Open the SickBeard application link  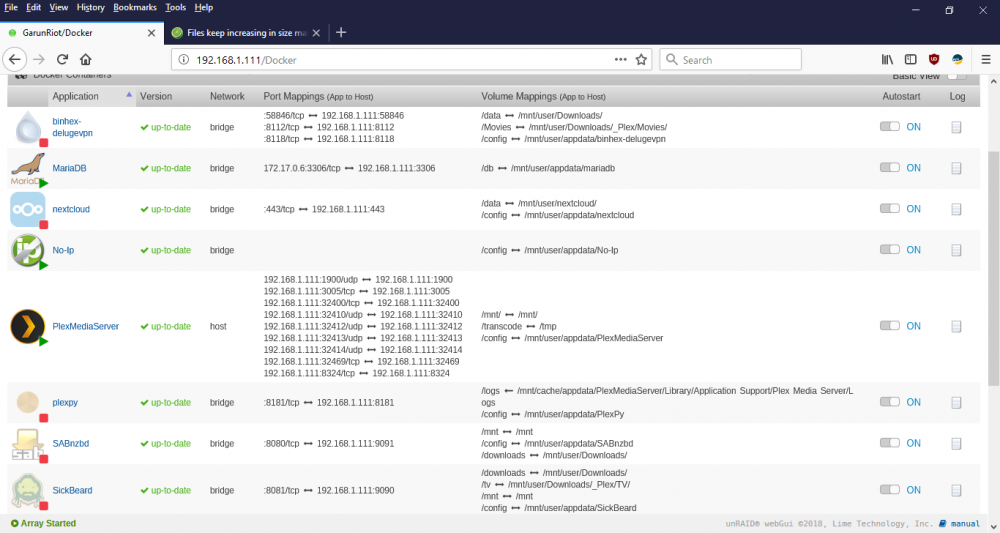coord(72,490)
